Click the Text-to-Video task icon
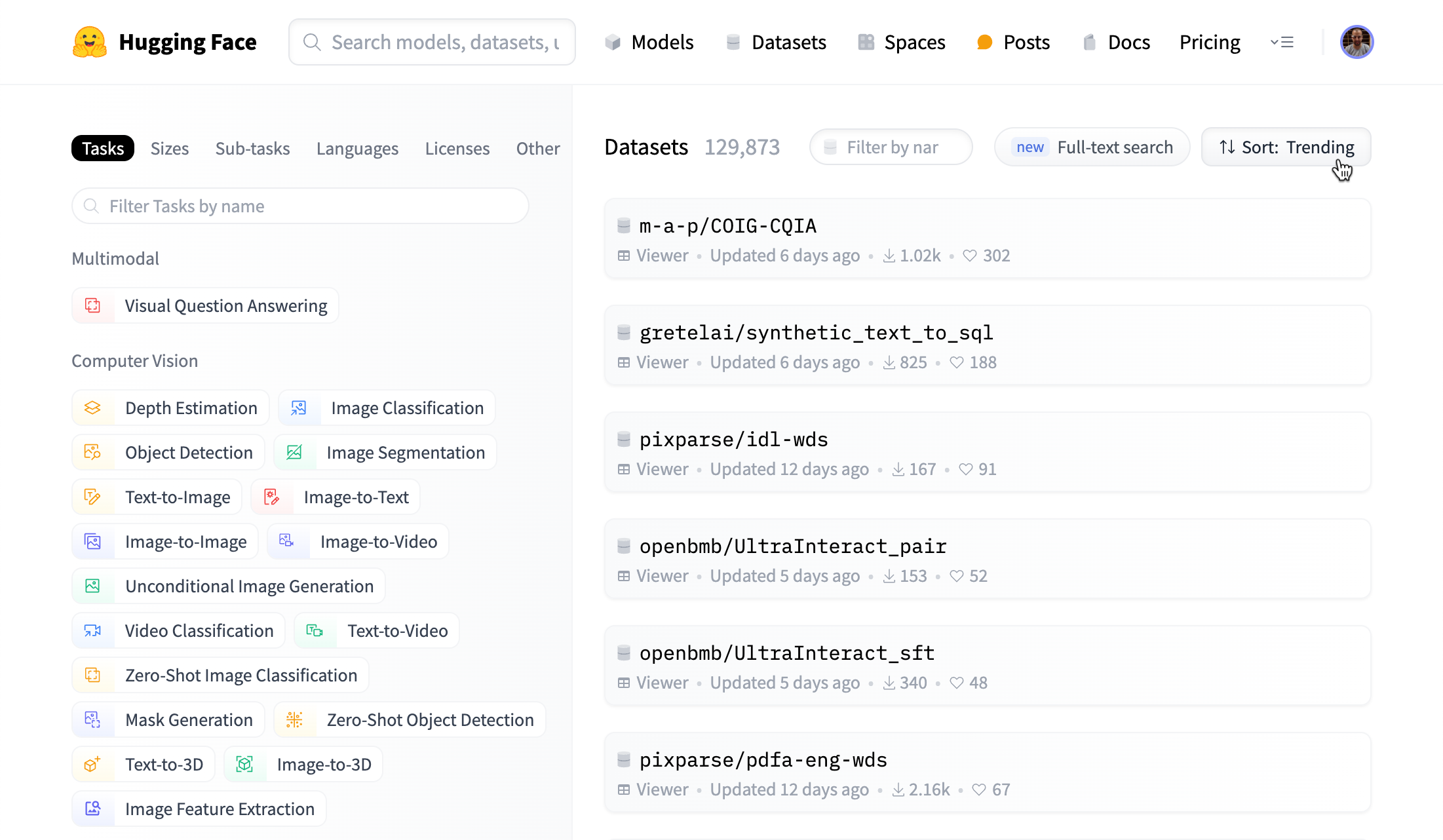The width and height of the screenshot is (1443, 840). point(315,630)
